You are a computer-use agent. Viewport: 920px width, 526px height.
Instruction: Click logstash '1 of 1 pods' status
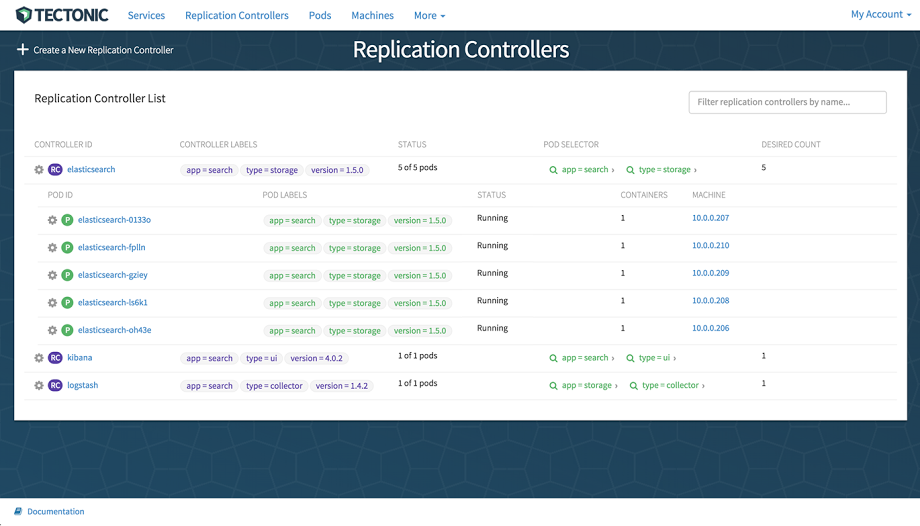click(x=417, y=383)
